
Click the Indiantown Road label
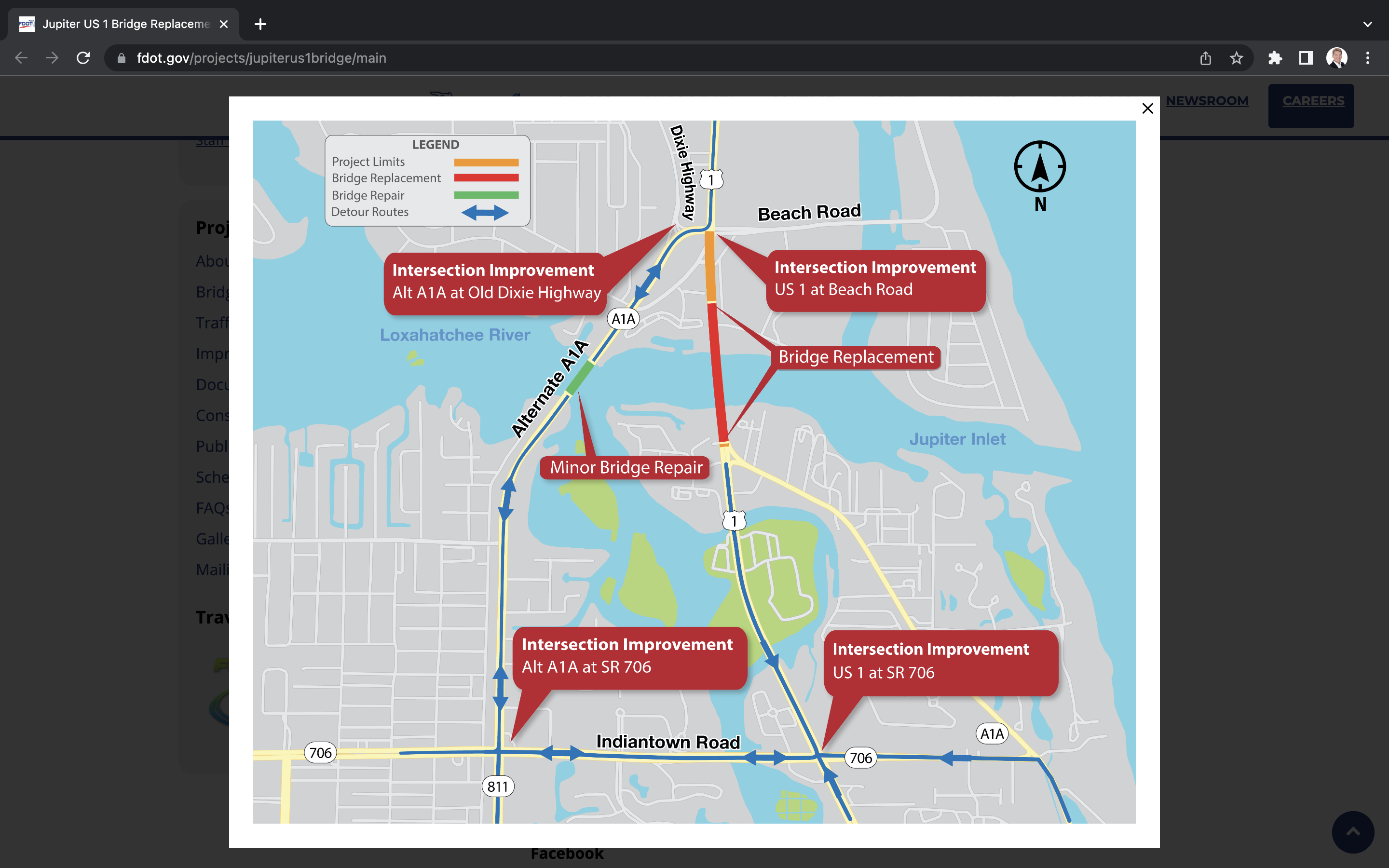coord(668,742)
